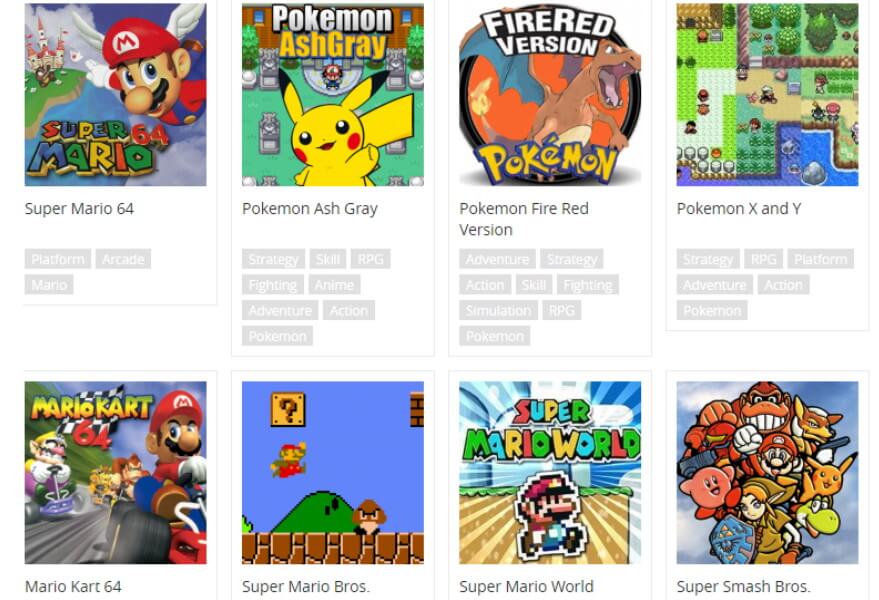Click the Super Mario 64 title link
Image resolution: width=879 pixels, height=600 pixels.
(79, 209)
